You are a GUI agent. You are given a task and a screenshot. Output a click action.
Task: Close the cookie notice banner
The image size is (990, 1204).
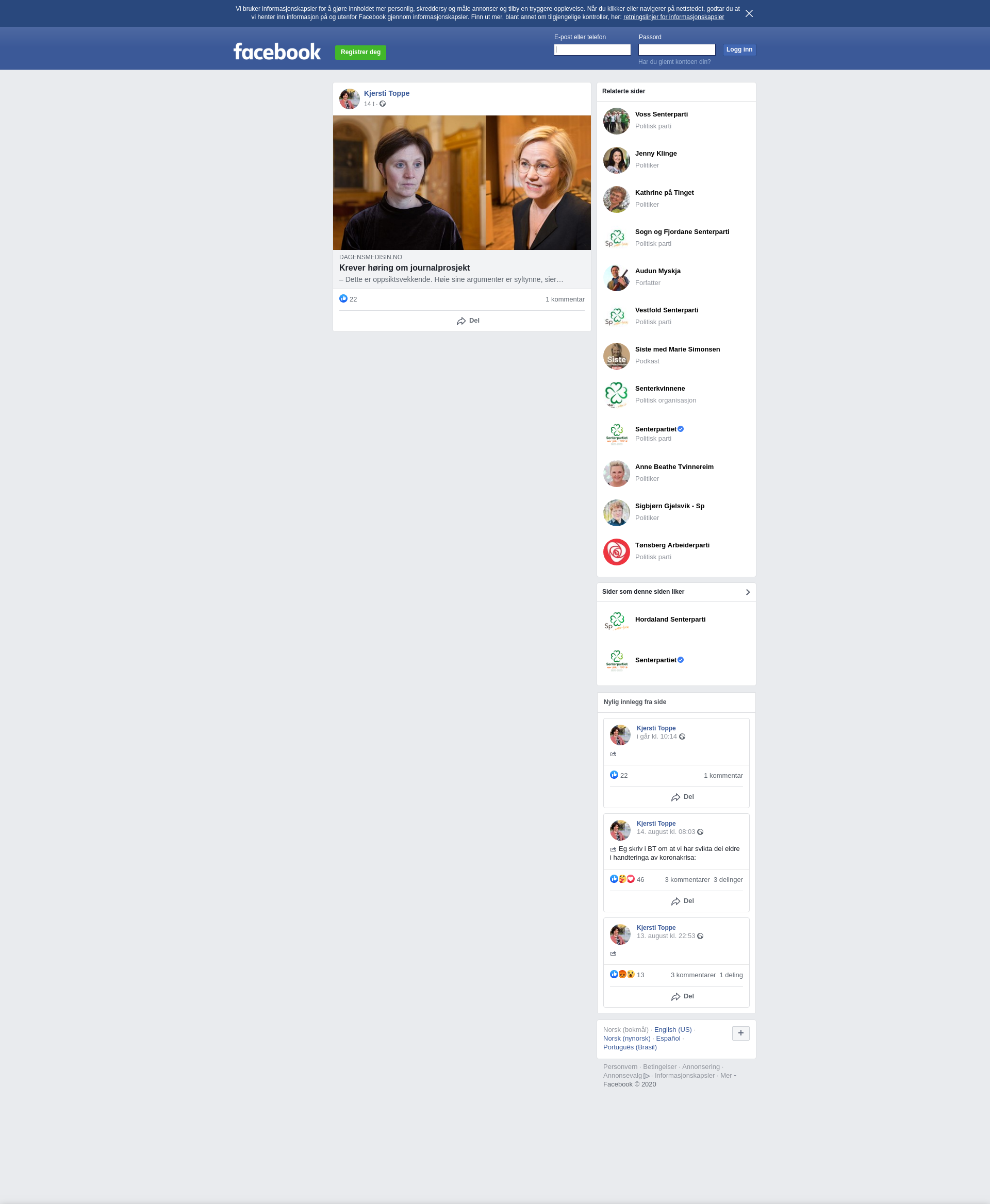pyautogui.click(x=749, y=13)
